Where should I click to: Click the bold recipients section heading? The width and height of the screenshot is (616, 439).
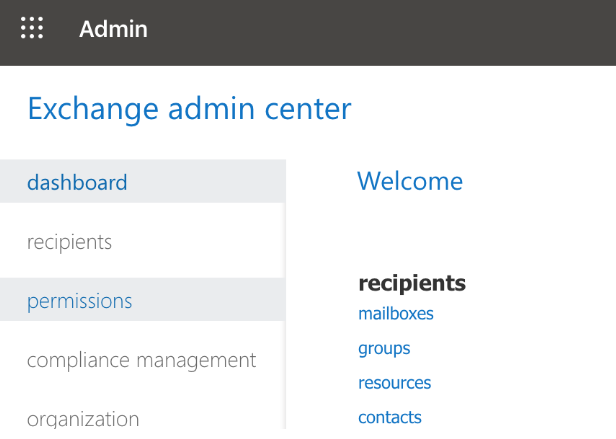pos(412,283)
